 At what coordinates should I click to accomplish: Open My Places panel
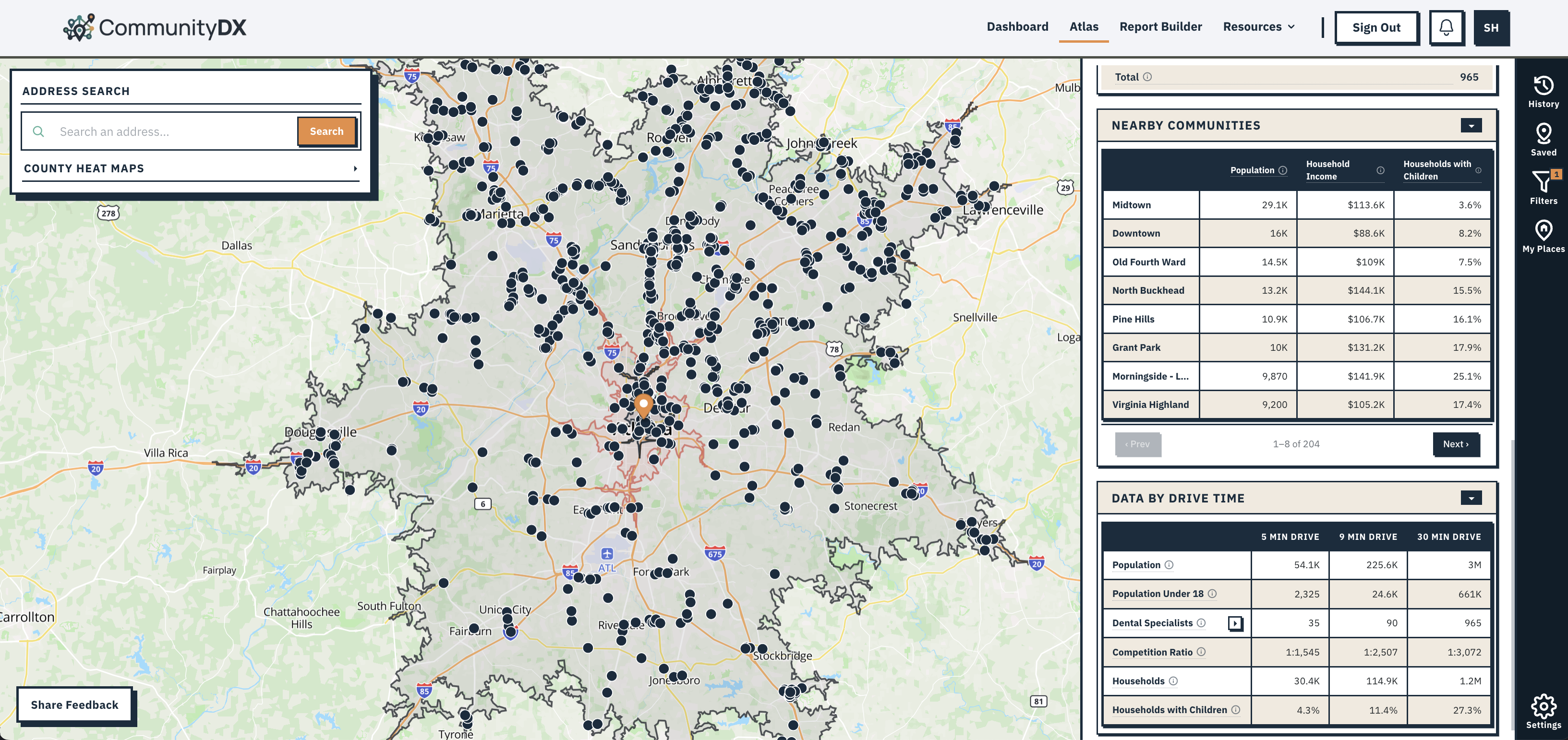tap(1543, 236)
